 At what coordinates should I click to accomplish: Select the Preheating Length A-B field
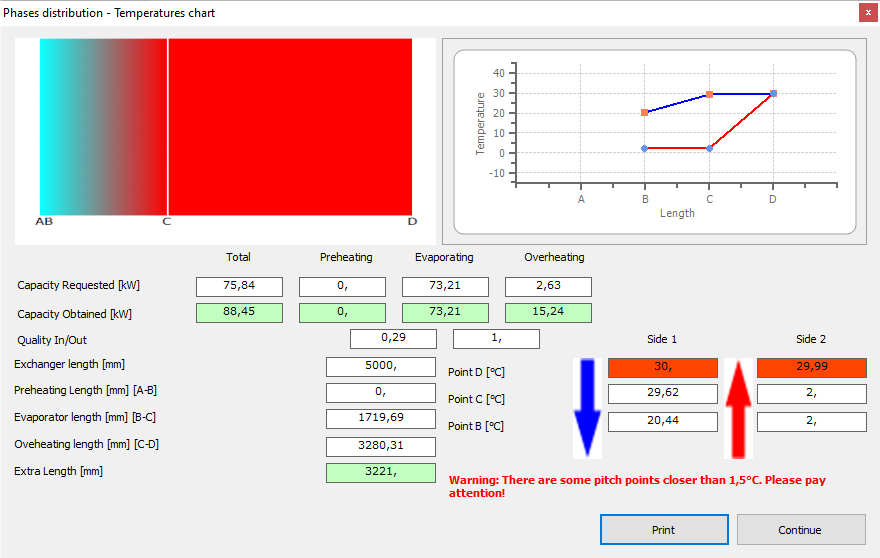[380, 393]
